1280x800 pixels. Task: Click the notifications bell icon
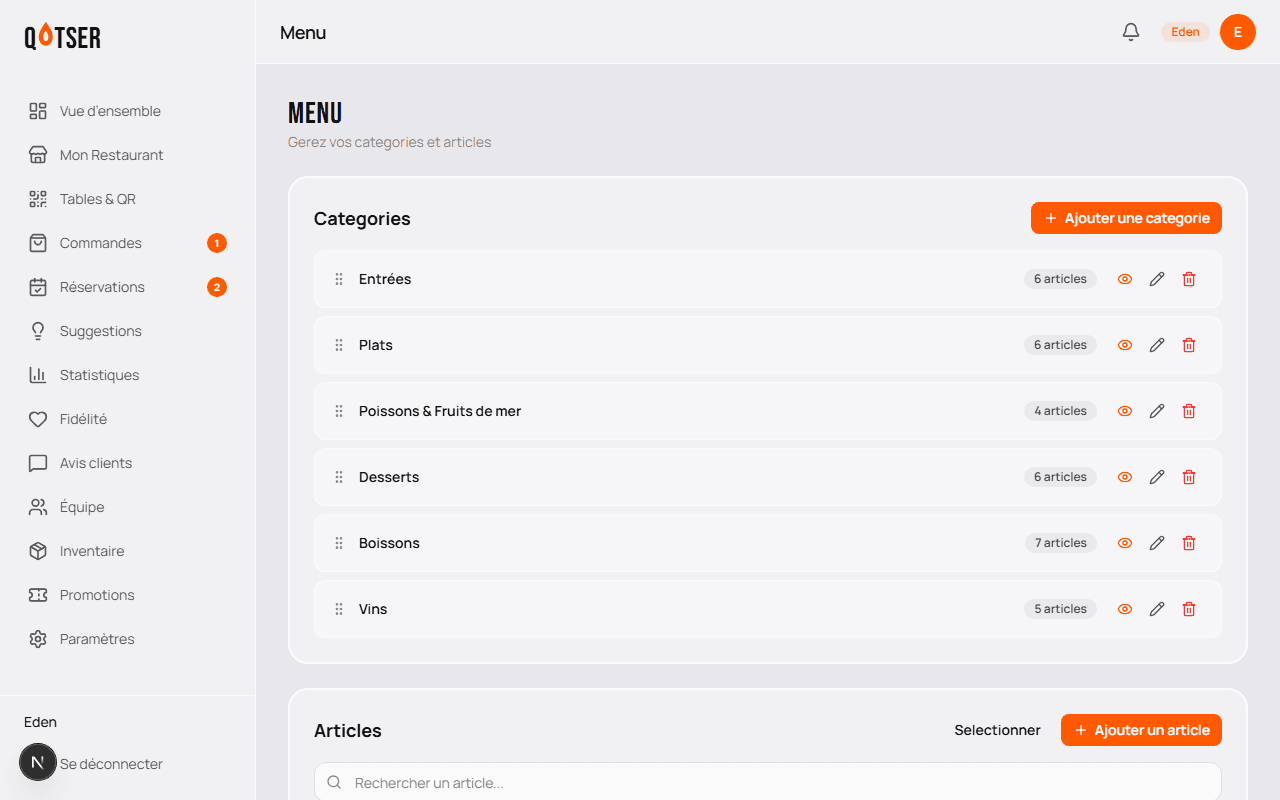pos(1131,32)
